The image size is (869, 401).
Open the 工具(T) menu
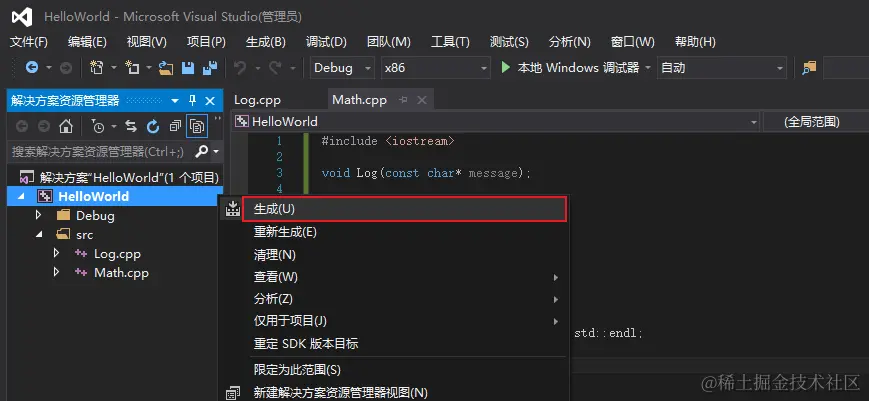450,42
